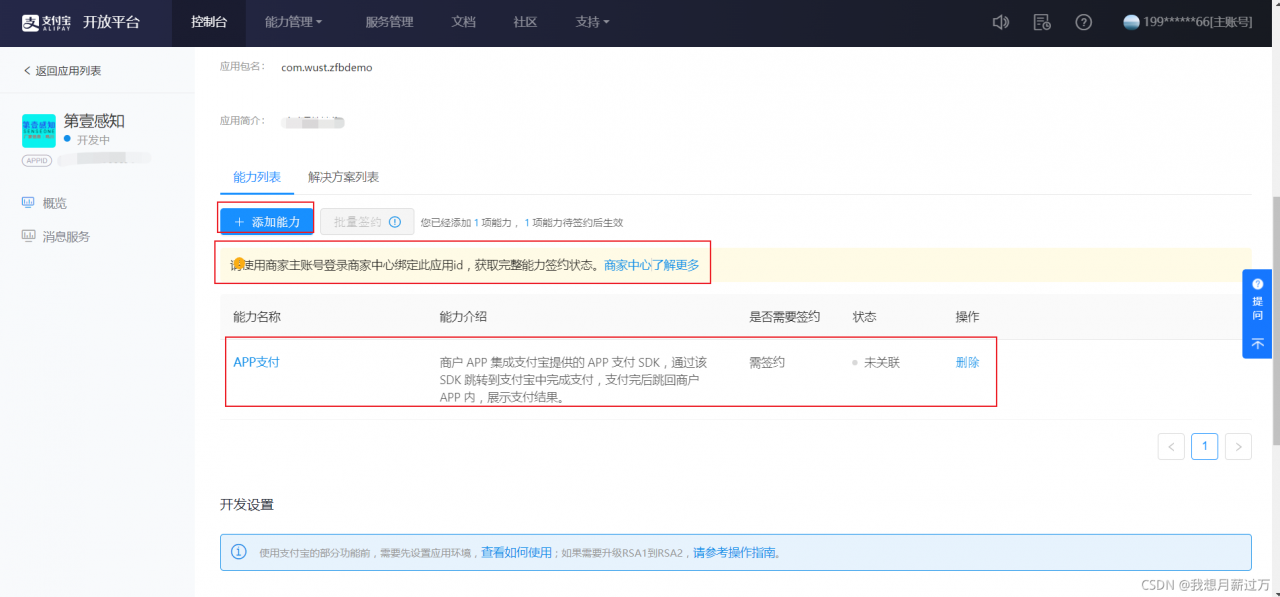Click the collapse arrow under 提问 widget
This screenshot has width=1280, height=597.
[1258, 343]
